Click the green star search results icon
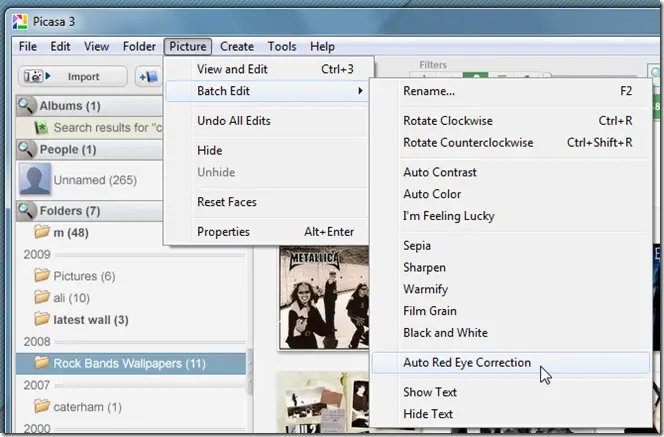 point(41,127)
